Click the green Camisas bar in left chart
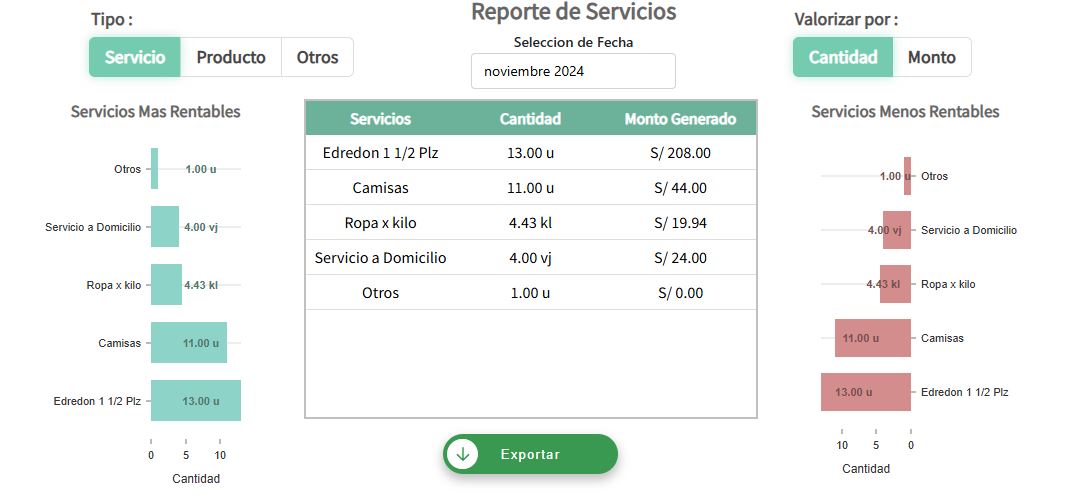Image resolution: width=1084 pixels, height=503 pixels. [x=188, y=343]
